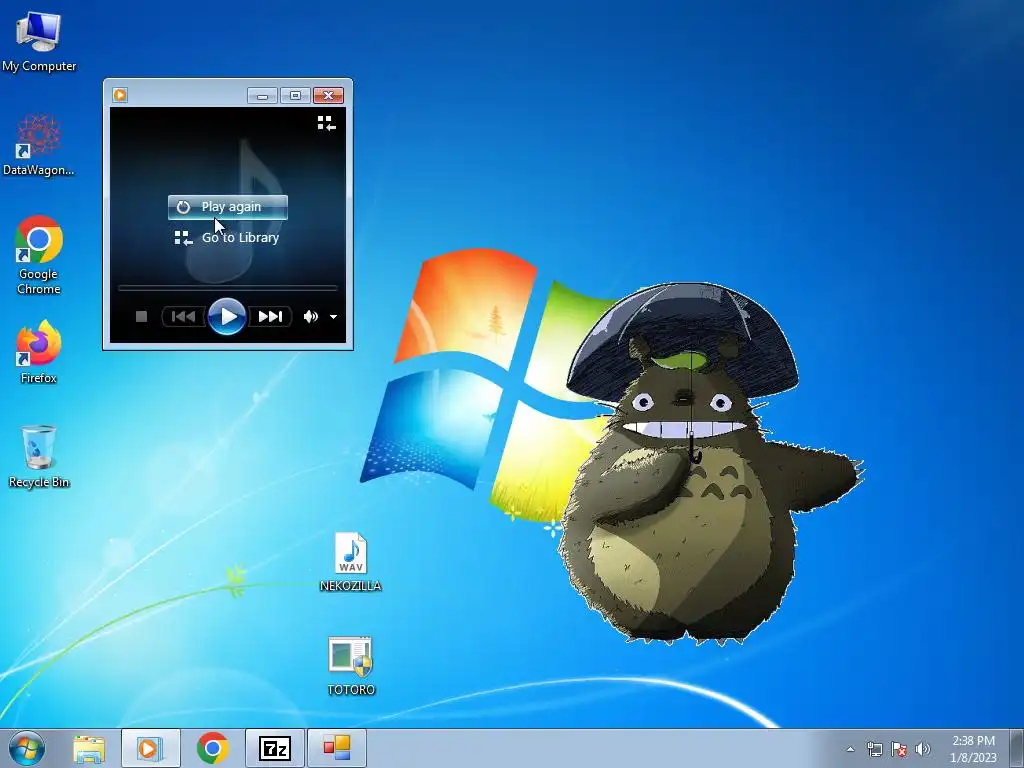Open Chrome from the taskbar
Image resolution: width=1024 pixels, height=768 pixels.
(212, 748)
